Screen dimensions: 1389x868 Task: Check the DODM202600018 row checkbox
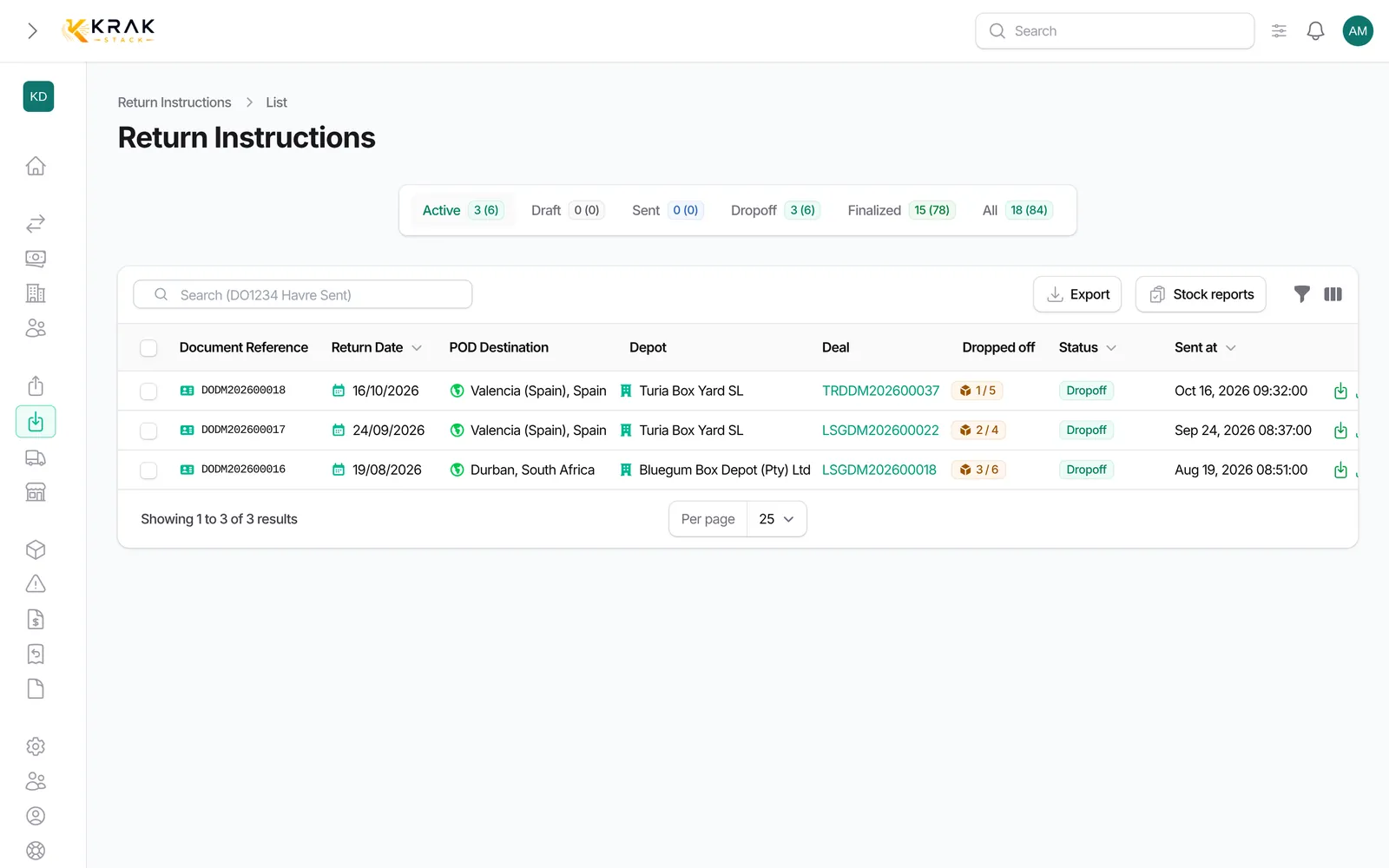(x=148, y=391)
